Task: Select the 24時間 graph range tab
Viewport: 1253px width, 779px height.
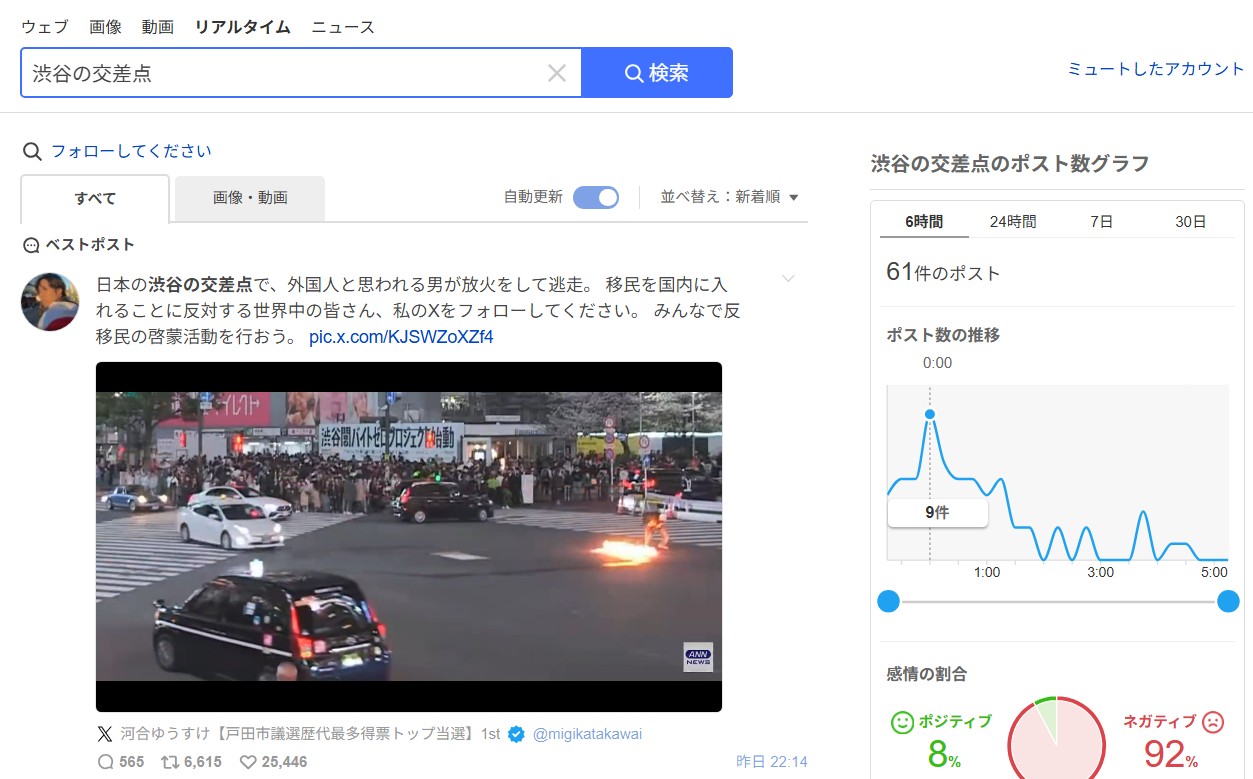Action: [x=1013, y=222]
